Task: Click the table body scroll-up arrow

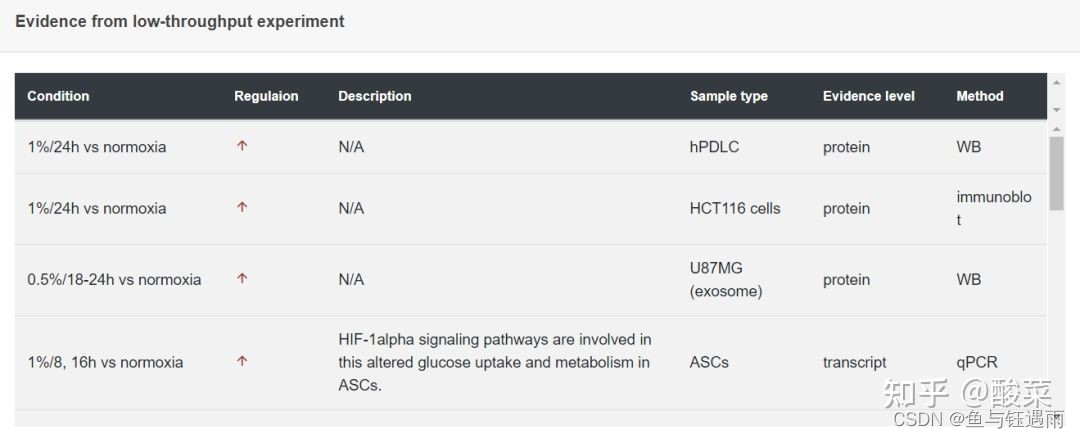Action: pyautogui.click(x=1056, y=129)
